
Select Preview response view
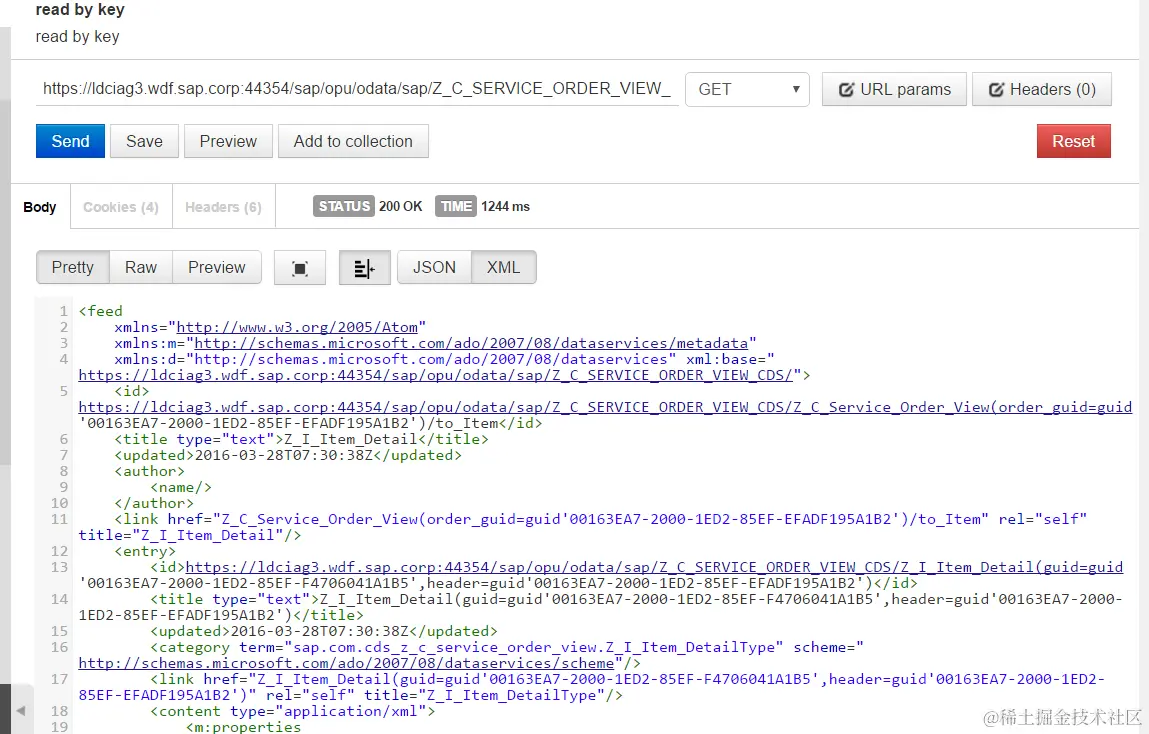tap(217, 267)
